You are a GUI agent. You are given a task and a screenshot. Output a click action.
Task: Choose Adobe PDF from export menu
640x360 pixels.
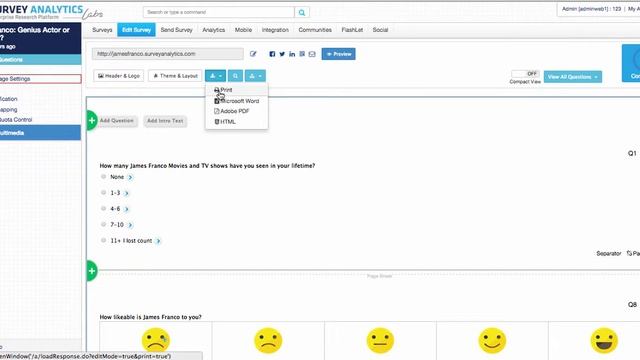(231, 111)
